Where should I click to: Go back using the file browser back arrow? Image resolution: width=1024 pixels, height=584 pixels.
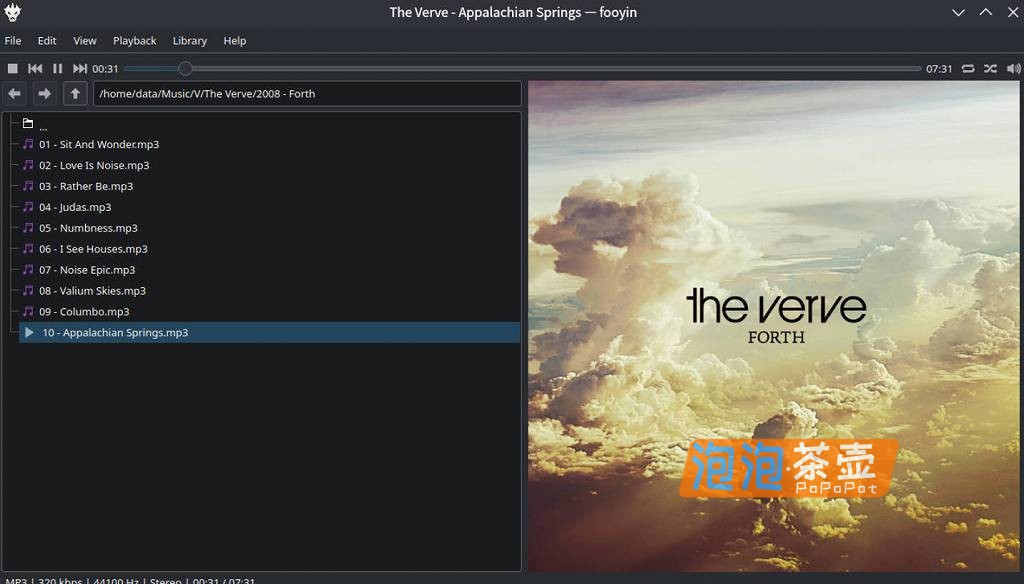14,93
